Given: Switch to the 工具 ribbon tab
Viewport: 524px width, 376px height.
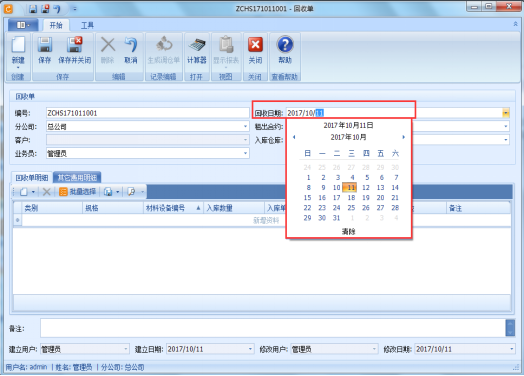Looking at the screenshot, I should (87, 25).
